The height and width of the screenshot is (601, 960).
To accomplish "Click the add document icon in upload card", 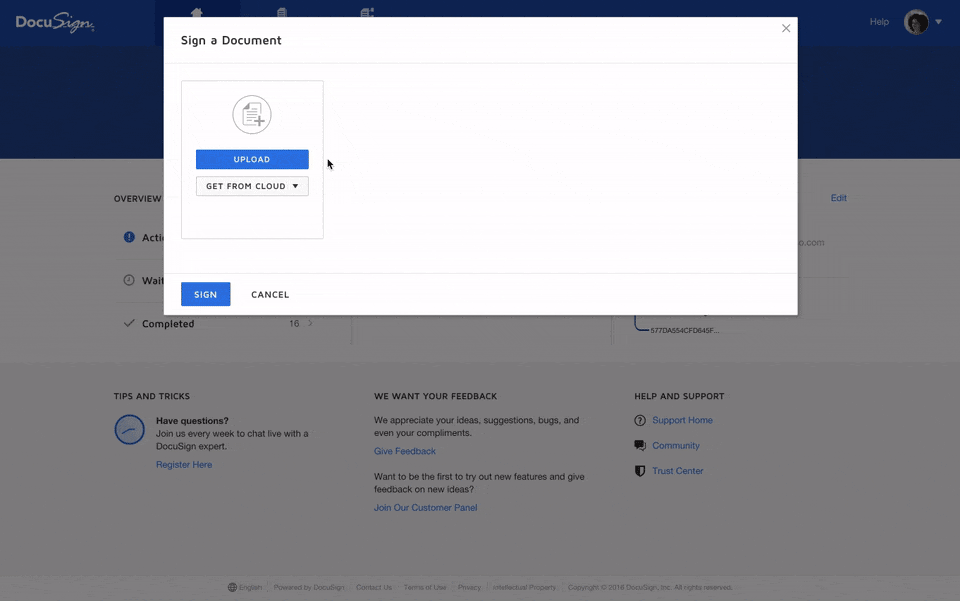I will click(x=252, y=115).
